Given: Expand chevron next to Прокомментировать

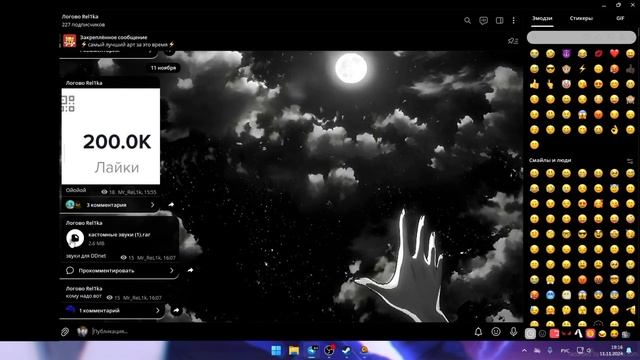Looking at the screenshot, I should [x=171, y=271].
